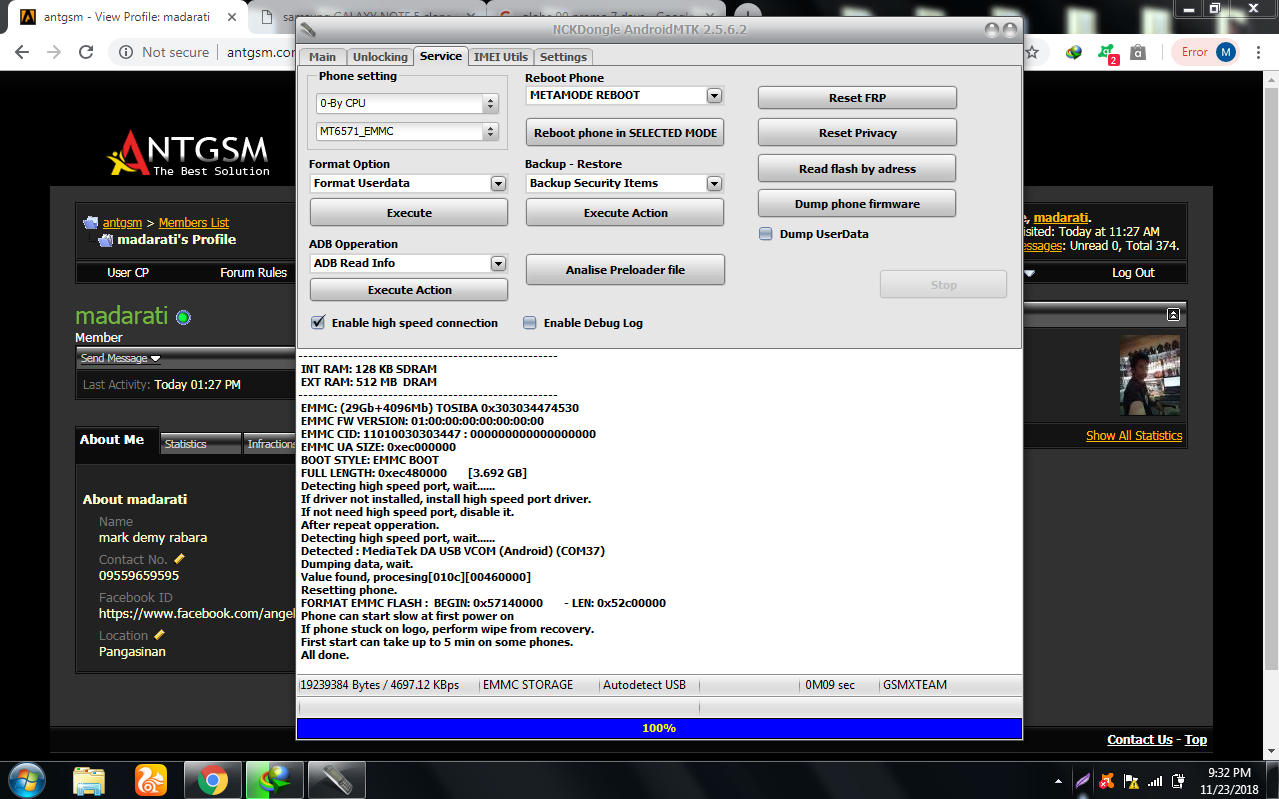Edit Contact No. with the pencil icon
The width and height of the screenshot is (1279, 799).
tap(180, 559)
